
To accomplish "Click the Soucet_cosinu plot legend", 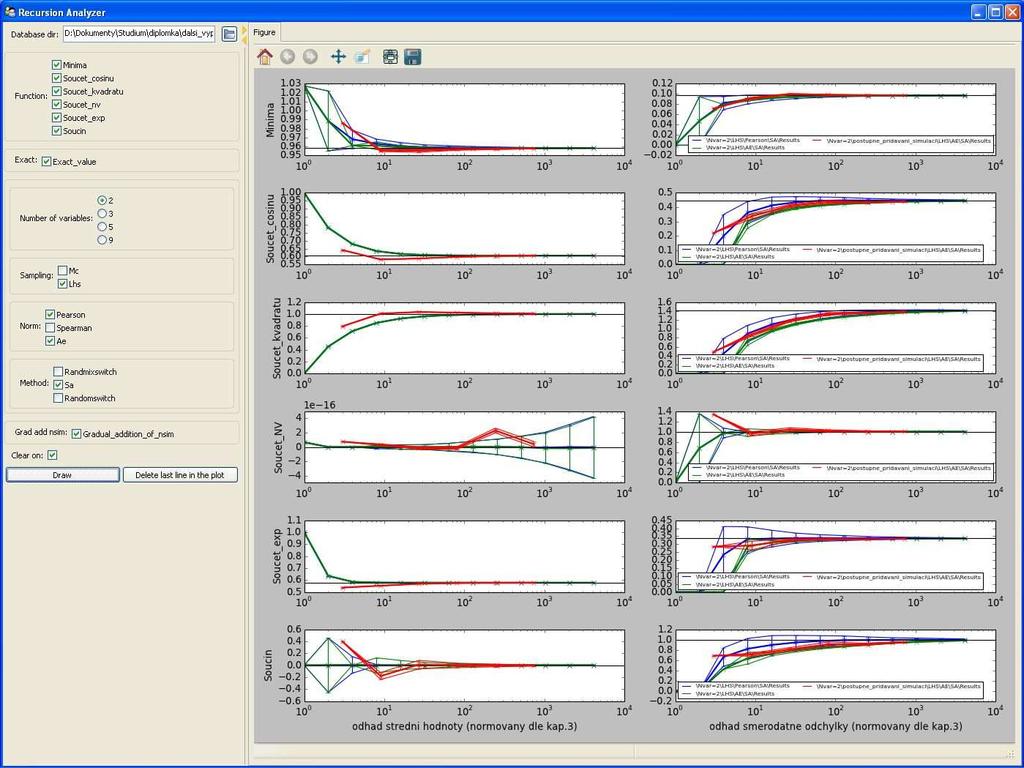I will point(830,253).
